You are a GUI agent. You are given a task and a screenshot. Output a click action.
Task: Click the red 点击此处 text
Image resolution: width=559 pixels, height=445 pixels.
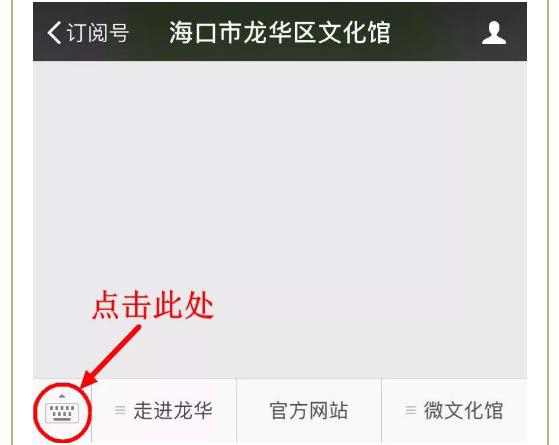(153, 306)
